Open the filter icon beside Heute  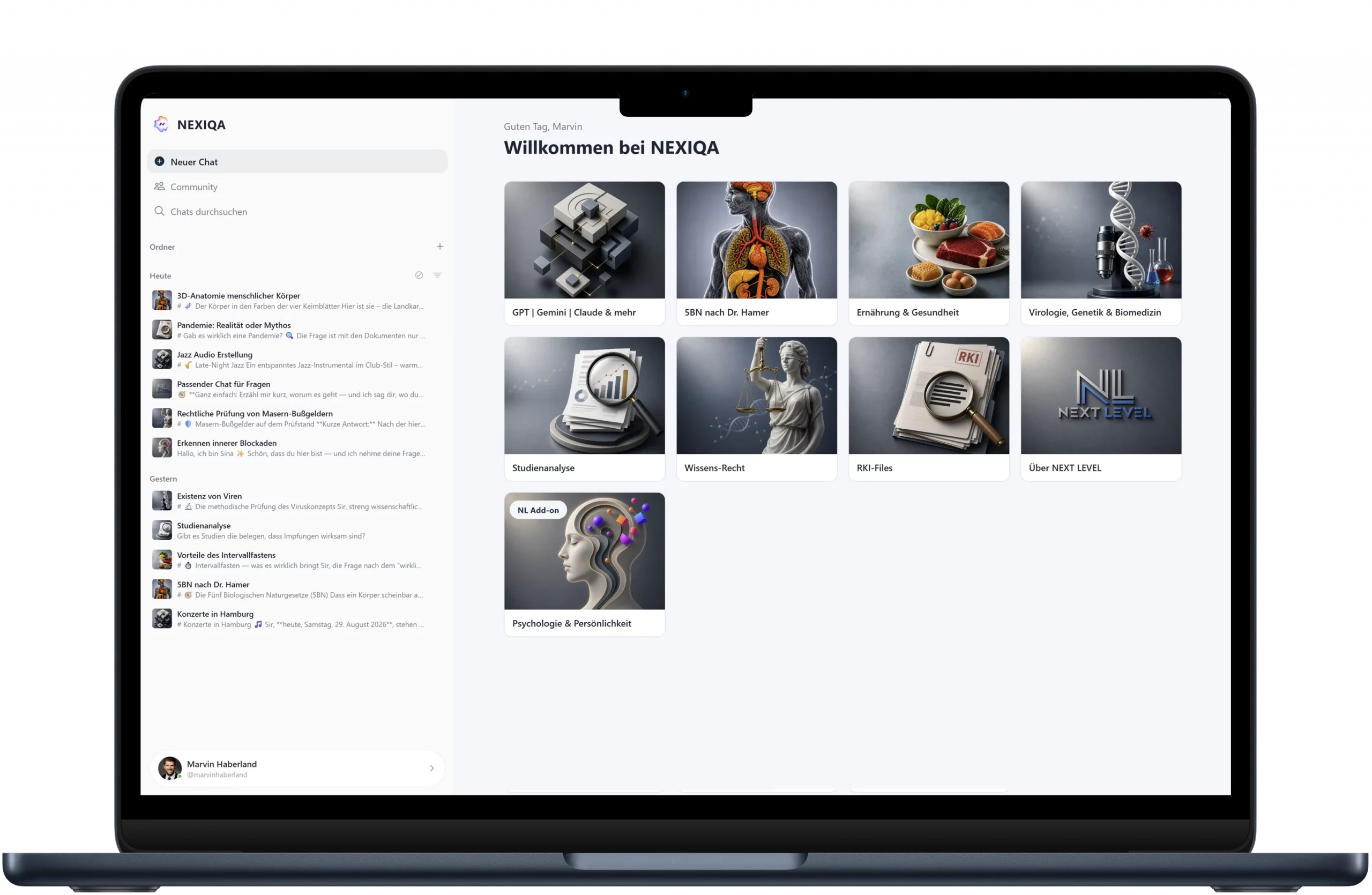click(x=437, y=275)
